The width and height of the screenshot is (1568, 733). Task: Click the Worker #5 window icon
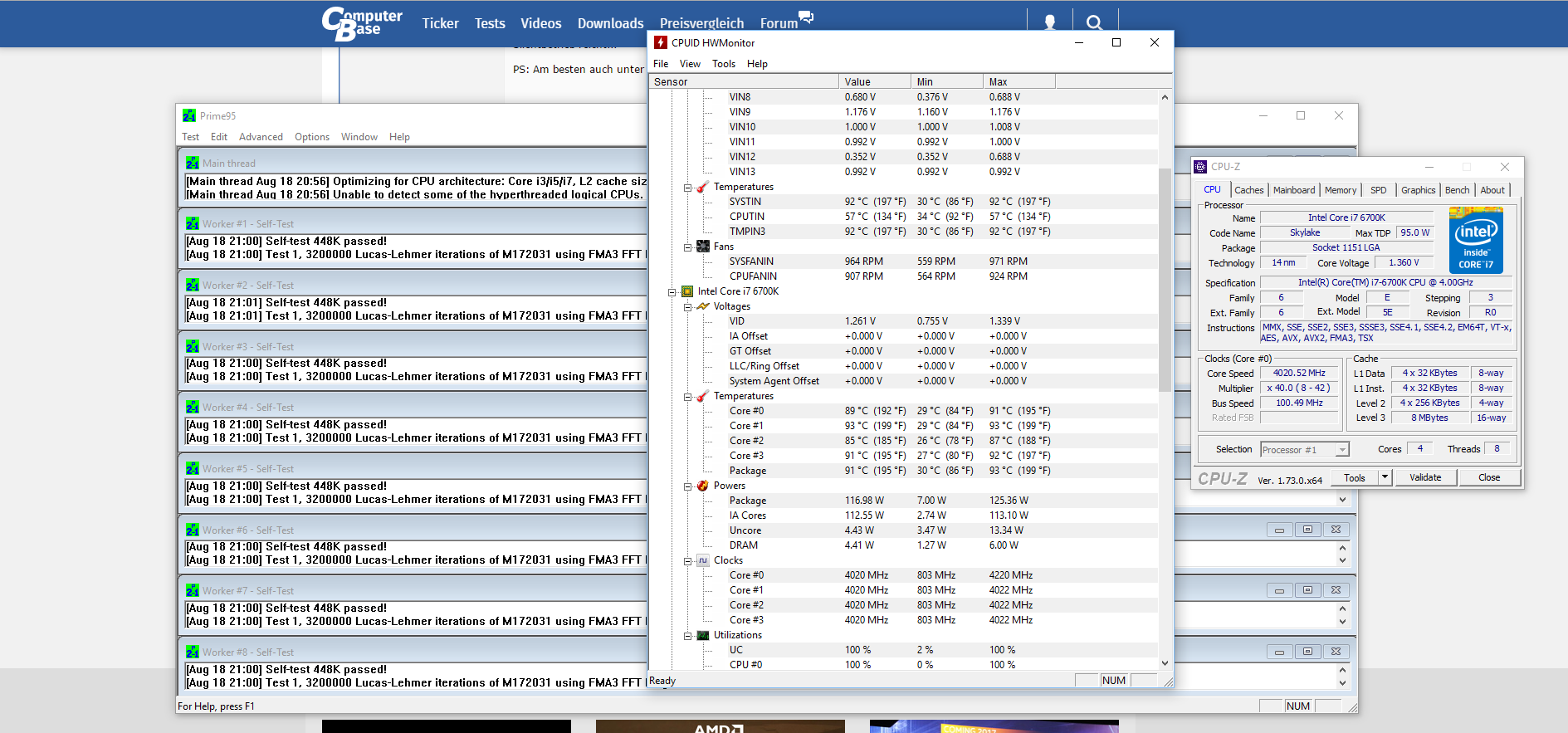click(193, 469)
